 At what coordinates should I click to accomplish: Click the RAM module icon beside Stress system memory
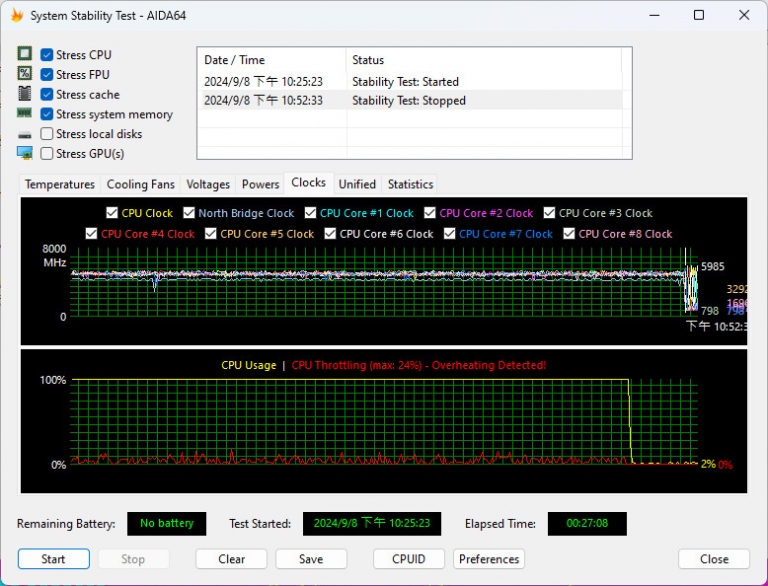[24, 113]
